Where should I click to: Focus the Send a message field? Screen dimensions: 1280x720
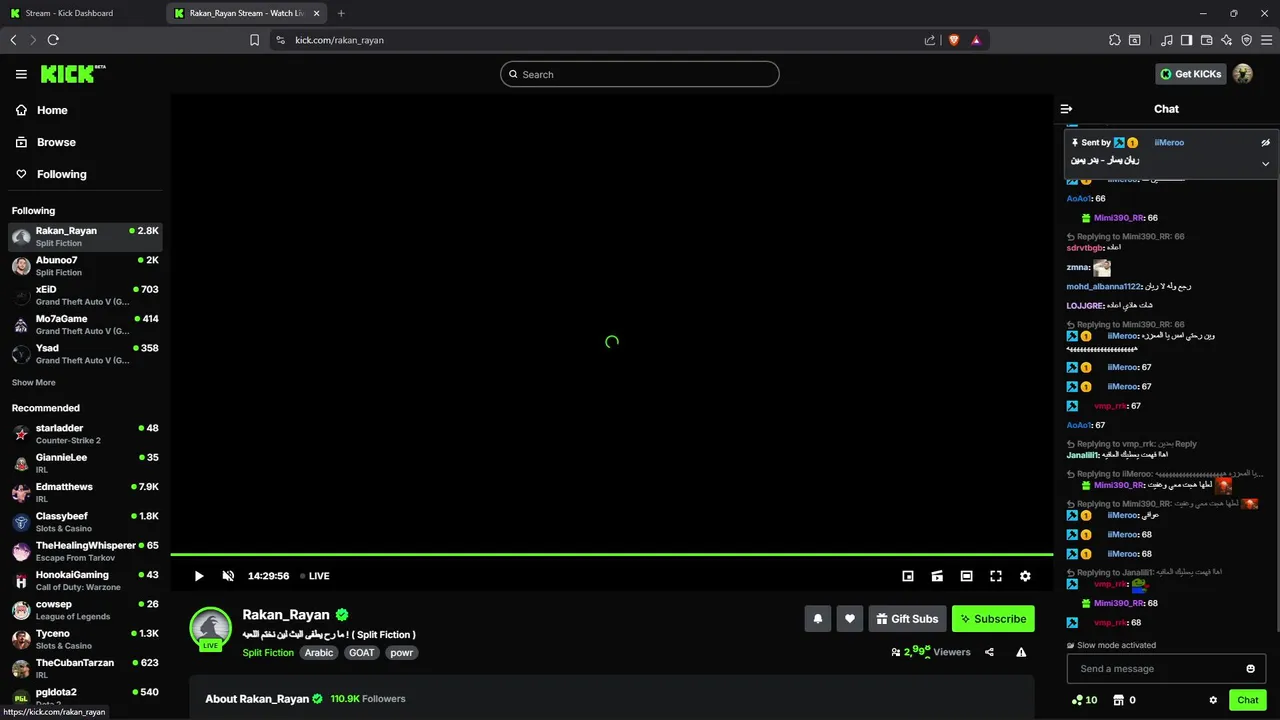pos(1166,669)
